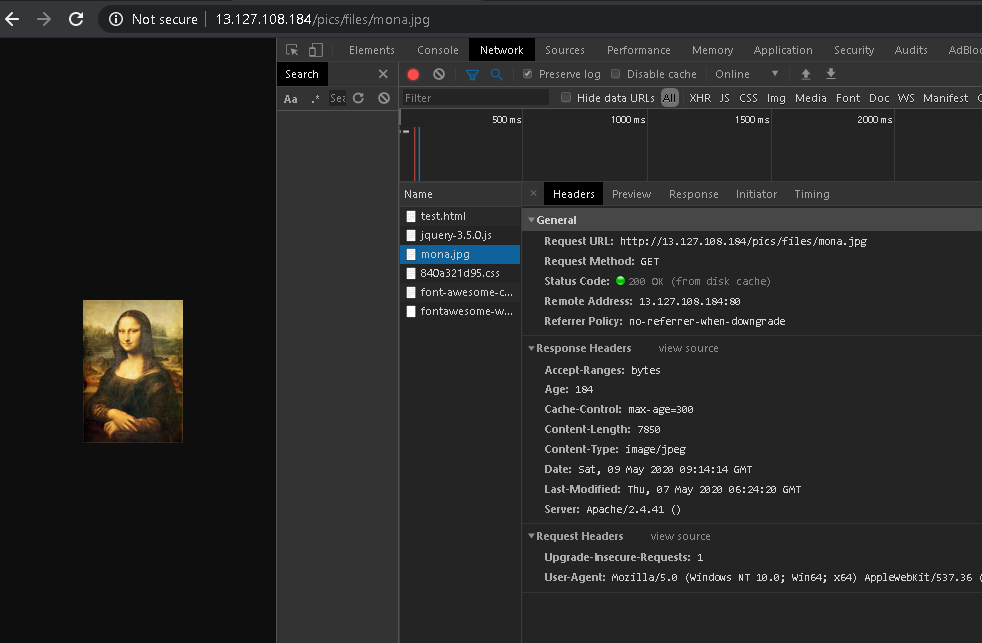Select font-awesome-c... request row

[x=460, y=292]
